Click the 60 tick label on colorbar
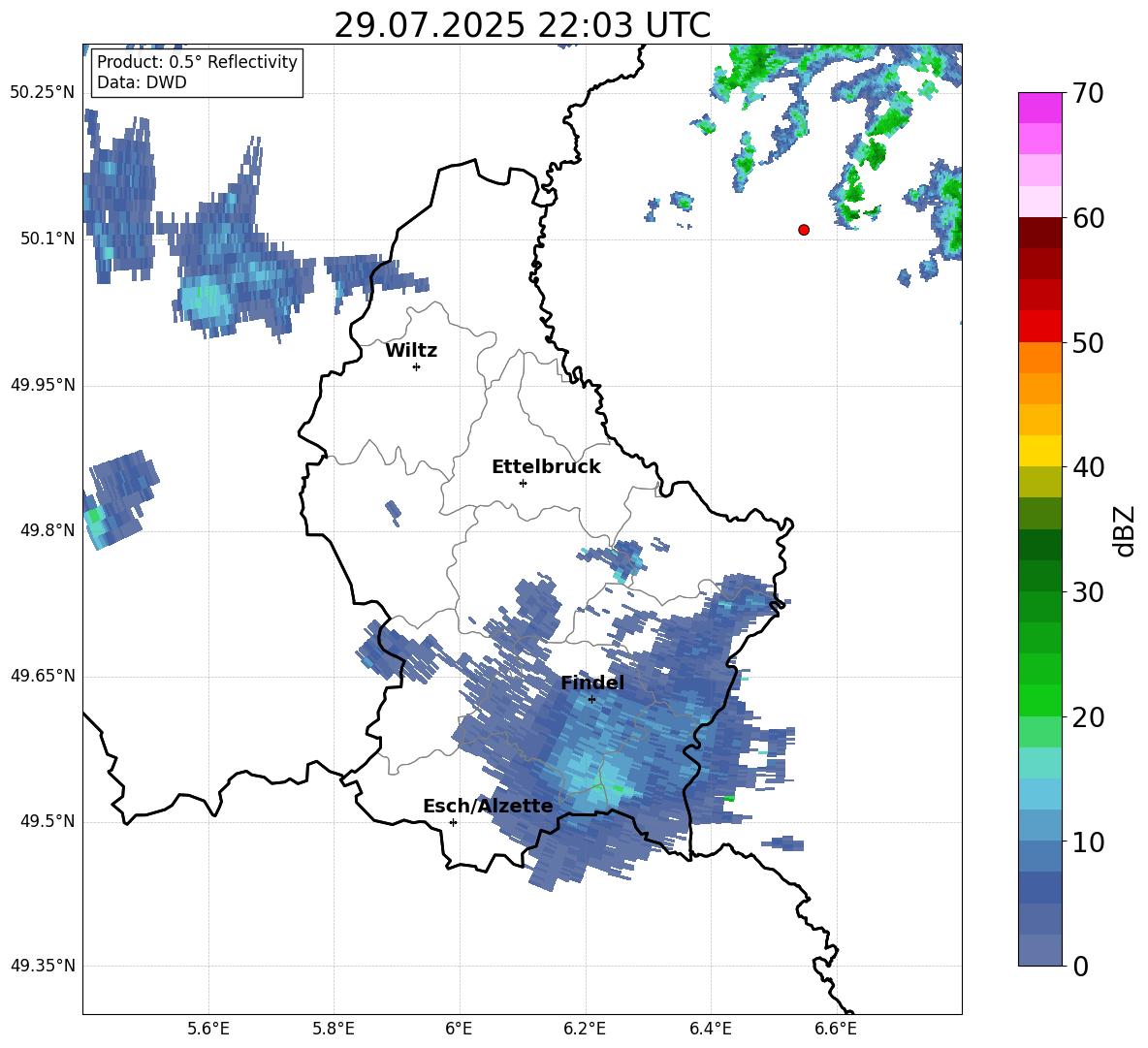 click(x=1088, y=218)
